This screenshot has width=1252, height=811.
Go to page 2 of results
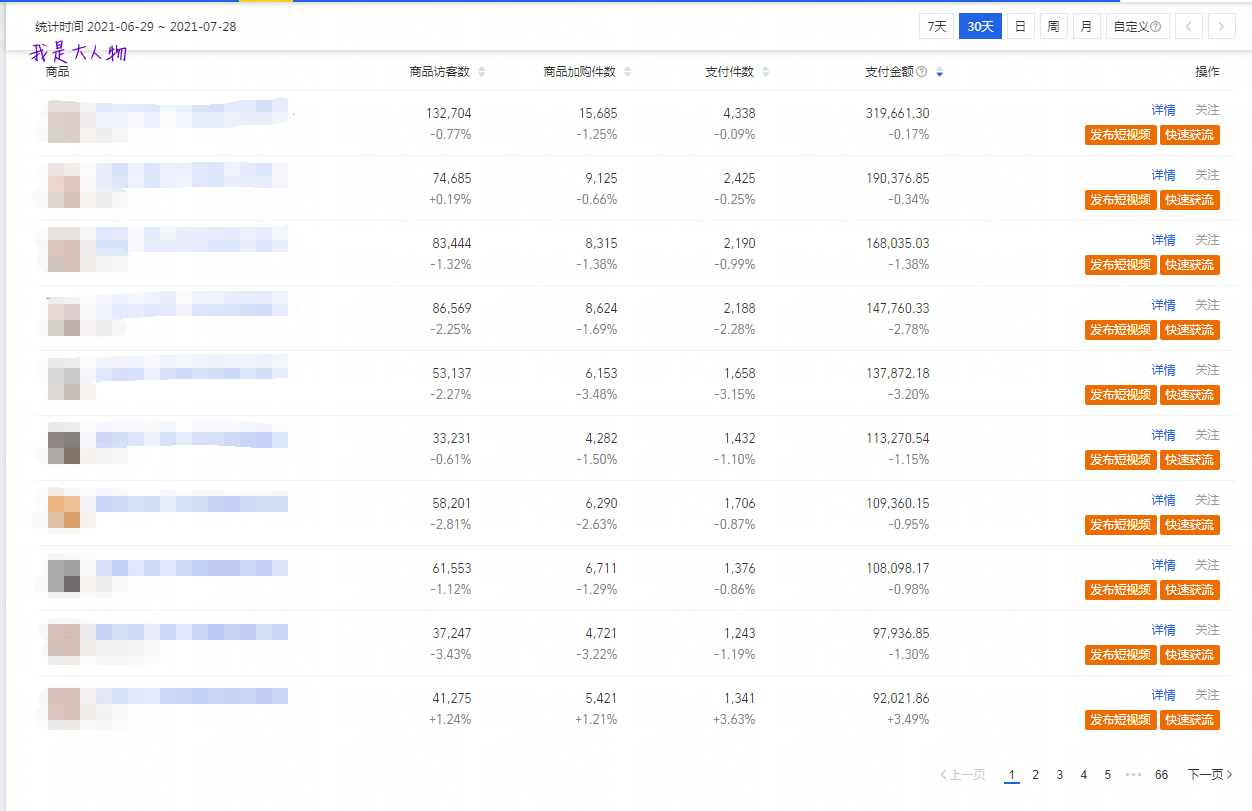point(1036,775)
